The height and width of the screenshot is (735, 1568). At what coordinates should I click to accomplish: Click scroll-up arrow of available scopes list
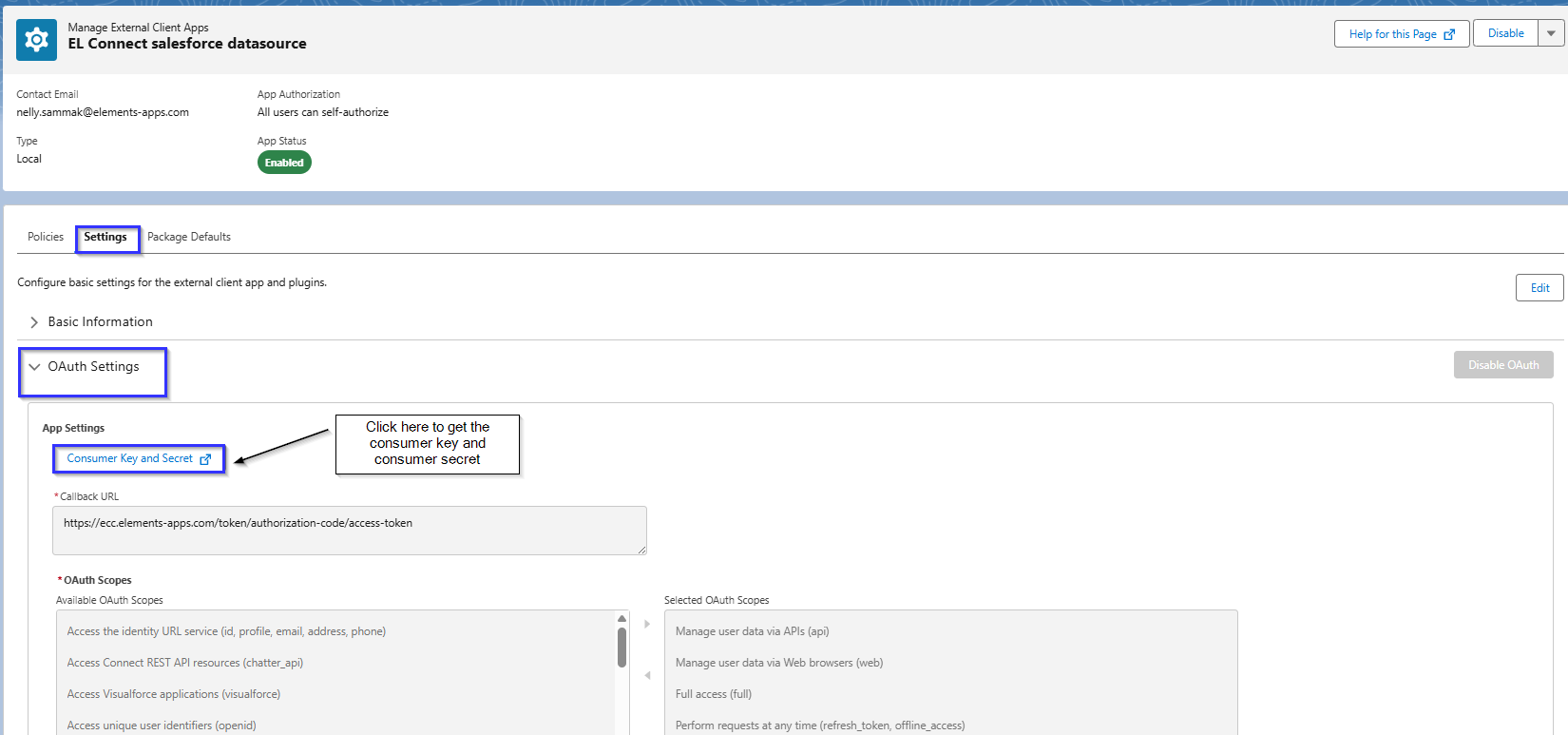tap(622, 619)
